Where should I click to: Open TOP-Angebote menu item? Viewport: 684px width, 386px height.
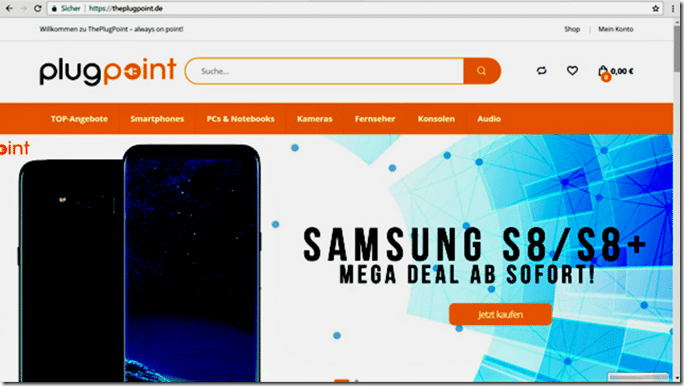click(79, 119)
